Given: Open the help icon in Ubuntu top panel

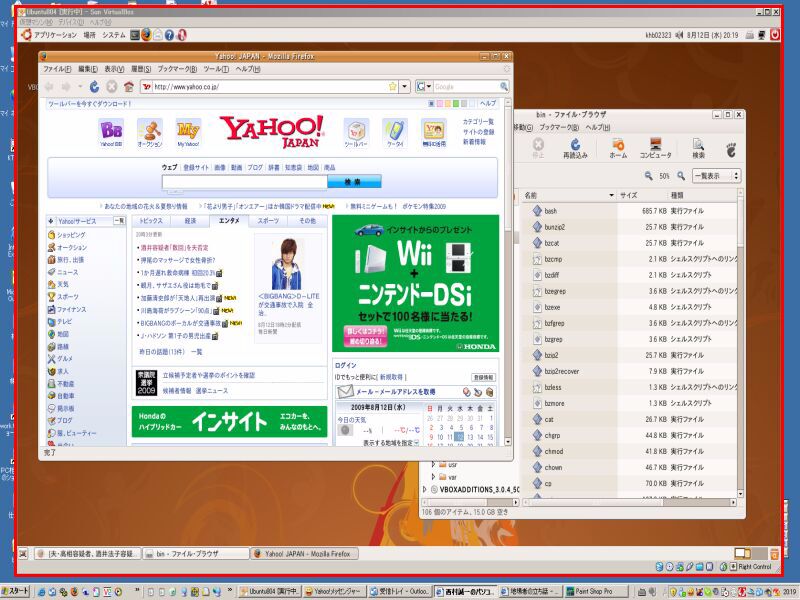Looking at the screenshot, I should pos(169,35).
